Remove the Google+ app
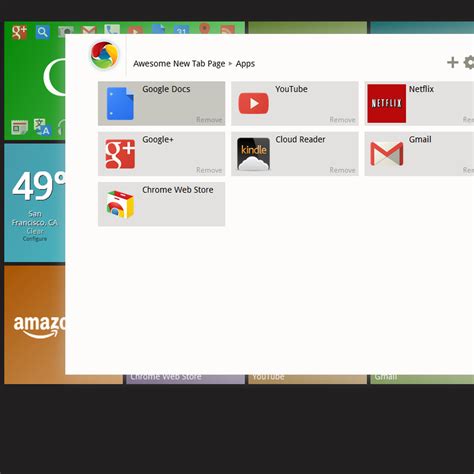474x474 pixels. [209, 170]
